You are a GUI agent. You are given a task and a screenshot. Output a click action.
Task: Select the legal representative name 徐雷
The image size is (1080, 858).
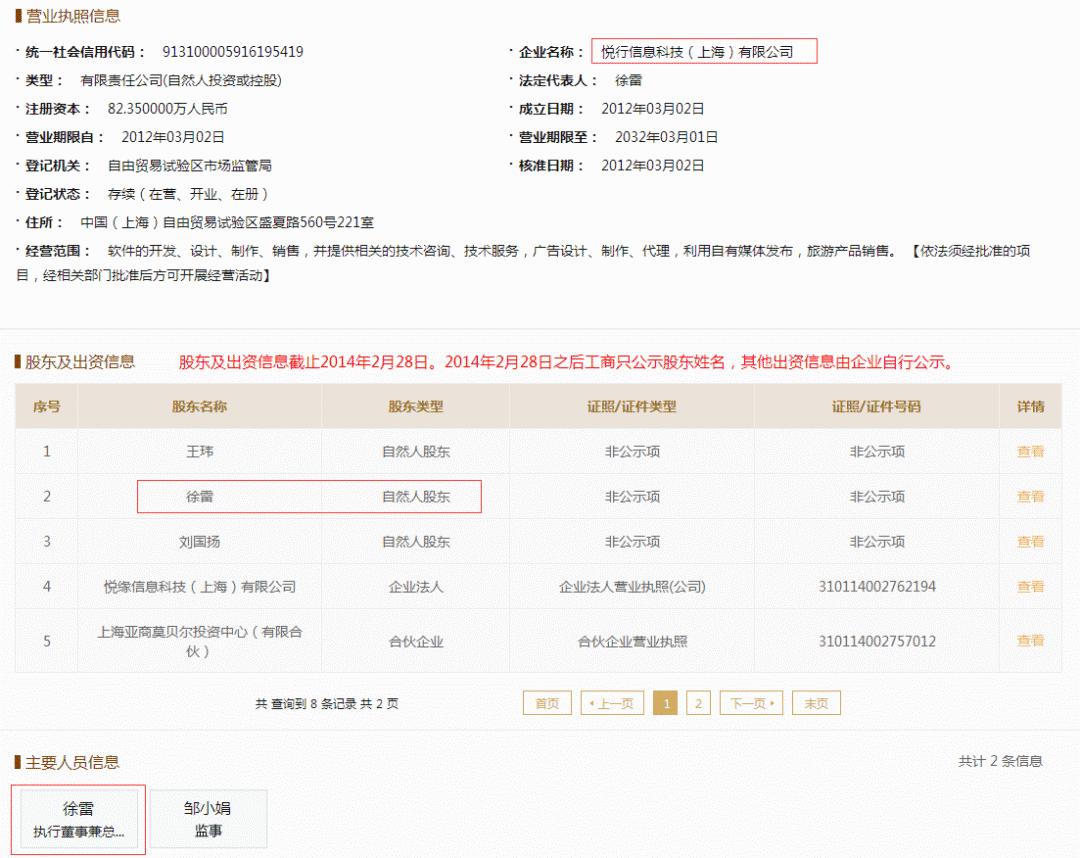pyautogui.click(x=631, y=80)
